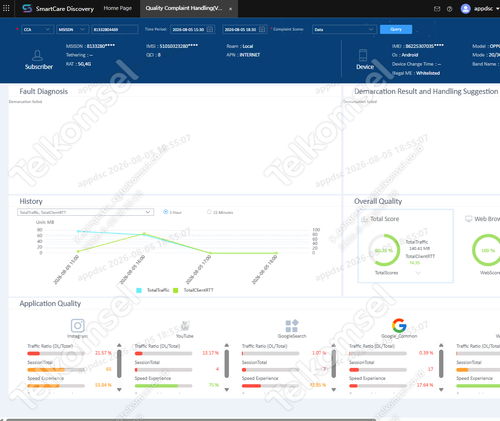
Task: Expand the Total Score card chevron
Action: (418, 273)
